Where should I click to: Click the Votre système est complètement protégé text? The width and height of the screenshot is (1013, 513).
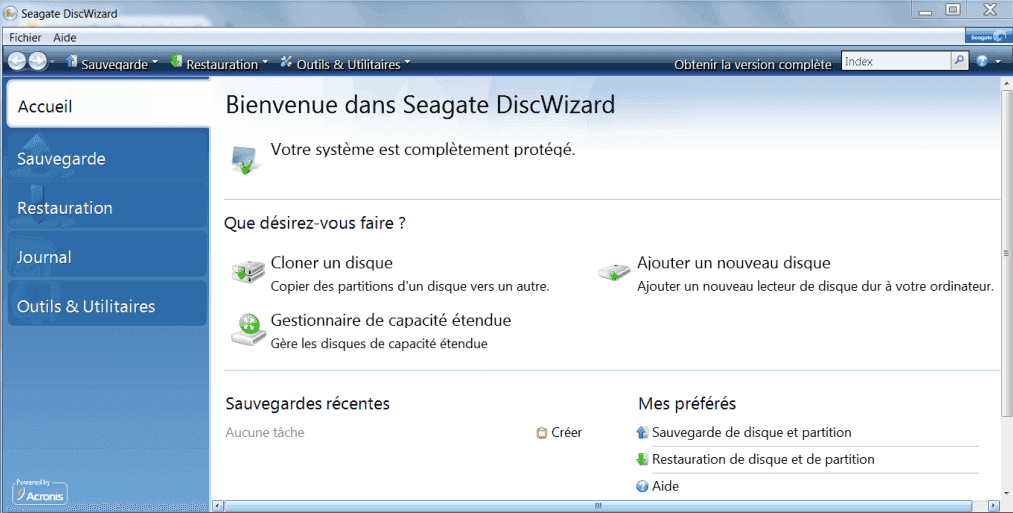423,150
